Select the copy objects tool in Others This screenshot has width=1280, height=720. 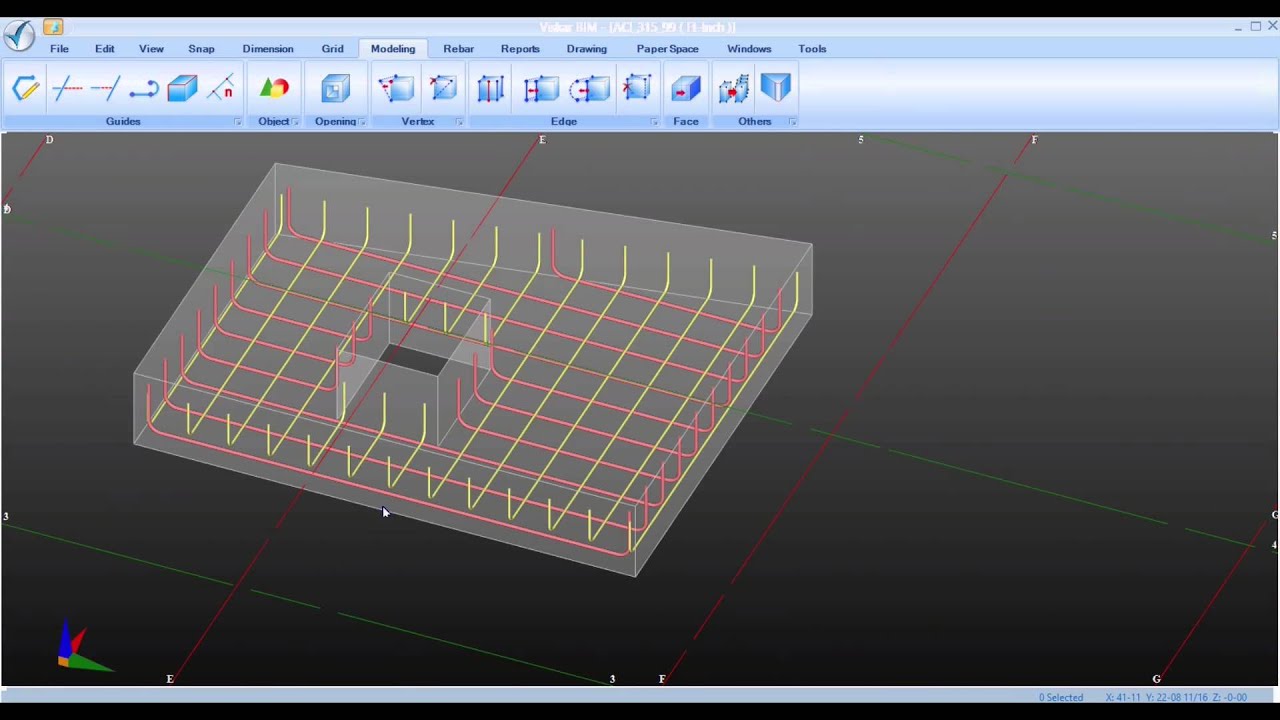pos(733,89)
